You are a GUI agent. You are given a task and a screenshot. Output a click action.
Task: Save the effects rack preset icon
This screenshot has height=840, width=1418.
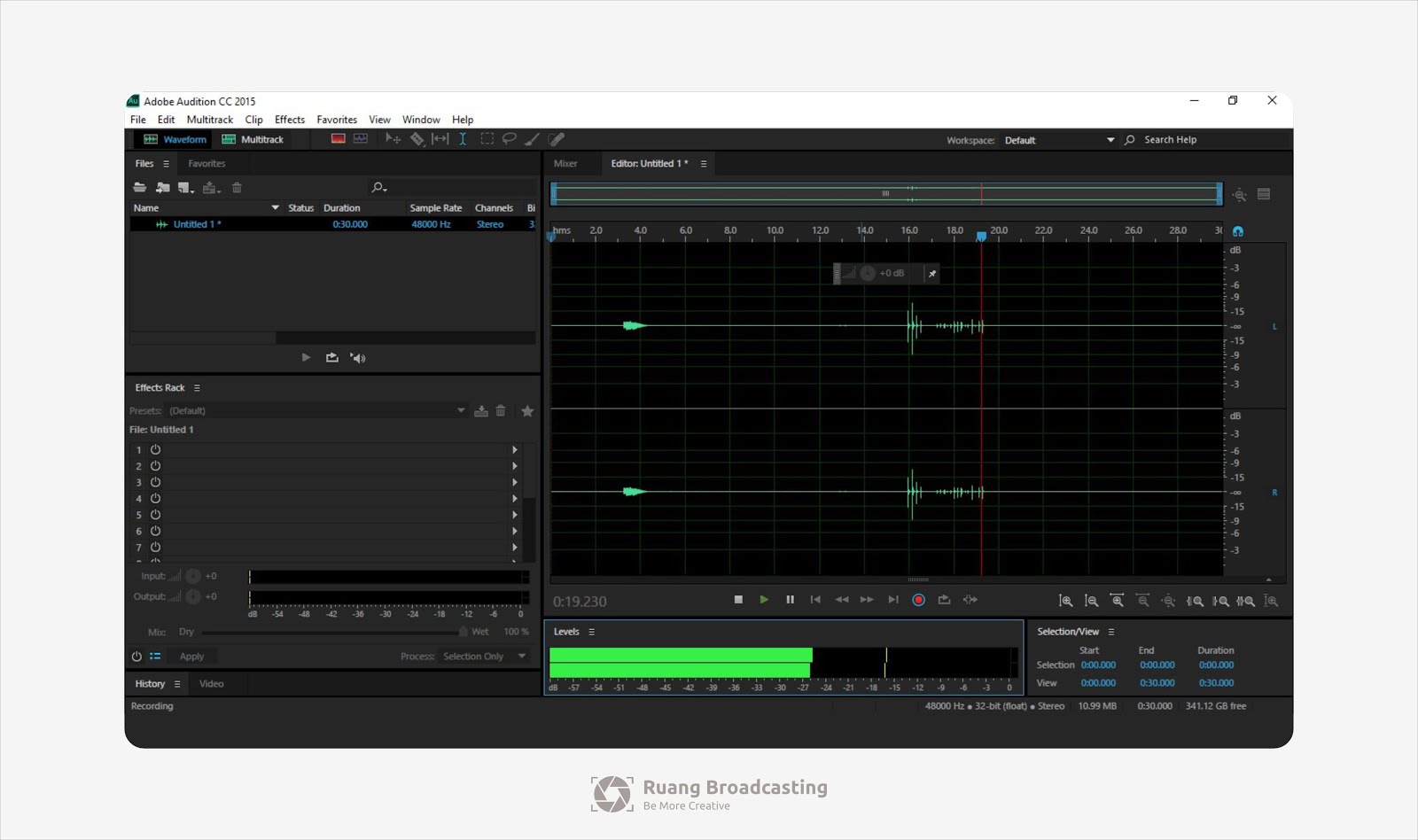point(481,410)
